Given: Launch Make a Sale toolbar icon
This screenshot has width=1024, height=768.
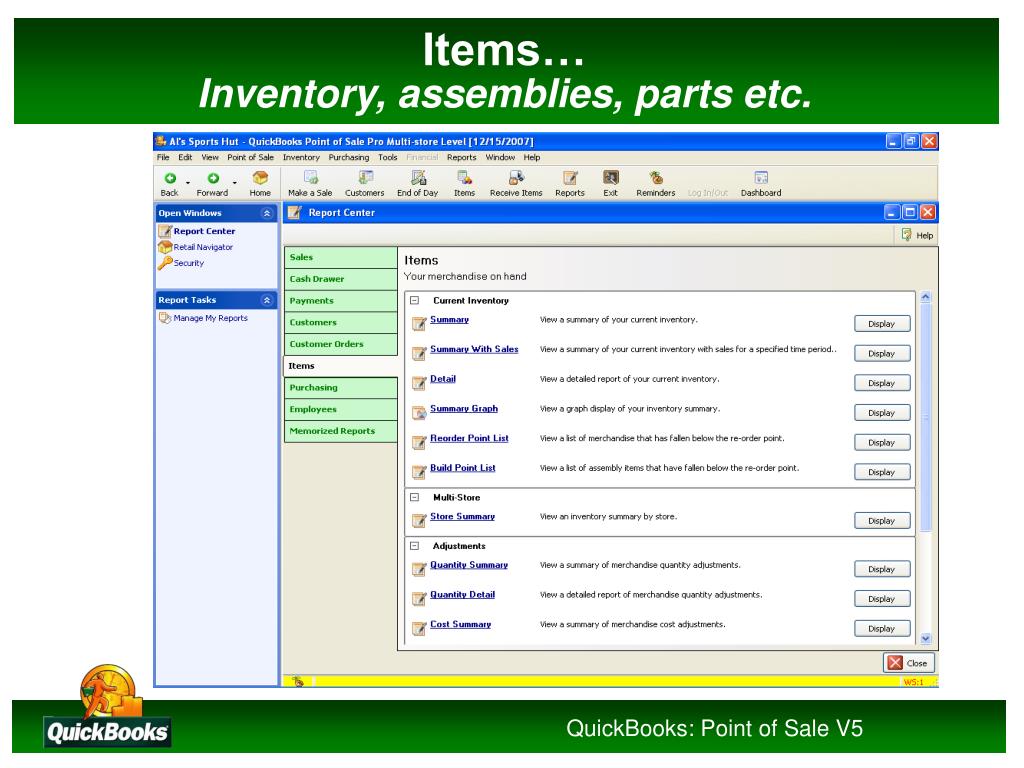Looking at the screenshot, I should point(311,178).
